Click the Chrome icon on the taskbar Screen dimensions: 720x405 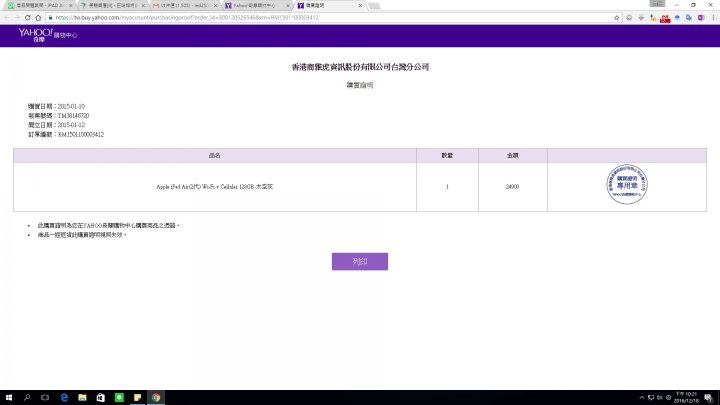click(x=156, y=397)
